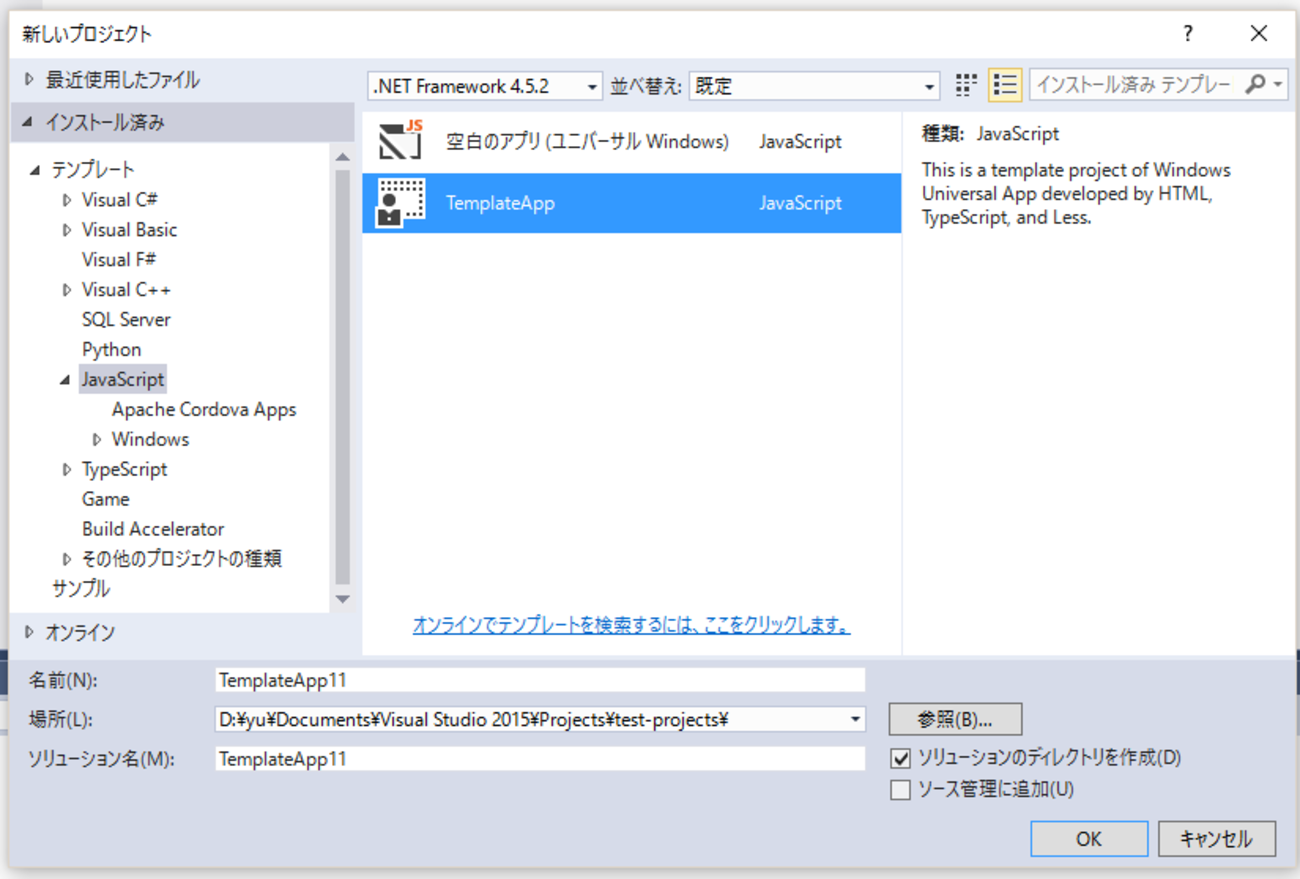Viewport: 1300px width, 879px height.
Task: Collapse the JavaScript node arrow
Action: coord(65,380)
